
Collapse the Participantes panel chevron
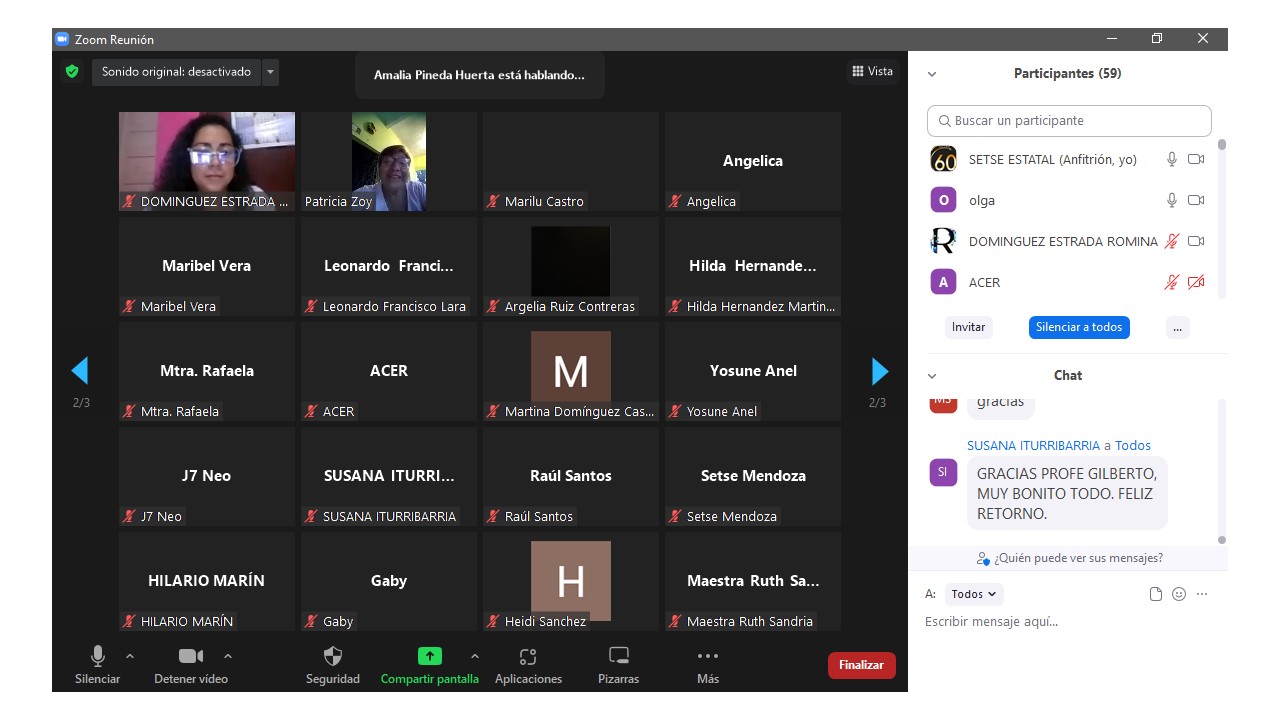[x=932, y=74]
